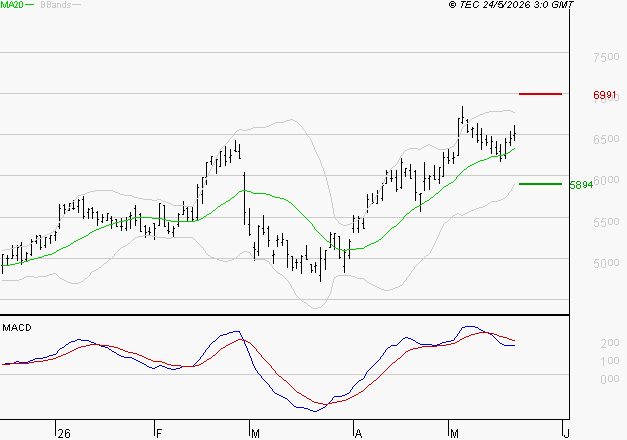This screenshot has width=627, height=440.
Task: Click the 100 MACD axis label
Action: pos(610,361)
